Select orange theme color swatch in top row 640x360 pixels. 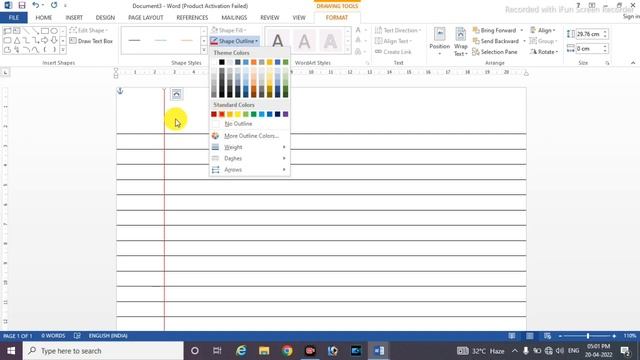(253, 62)
